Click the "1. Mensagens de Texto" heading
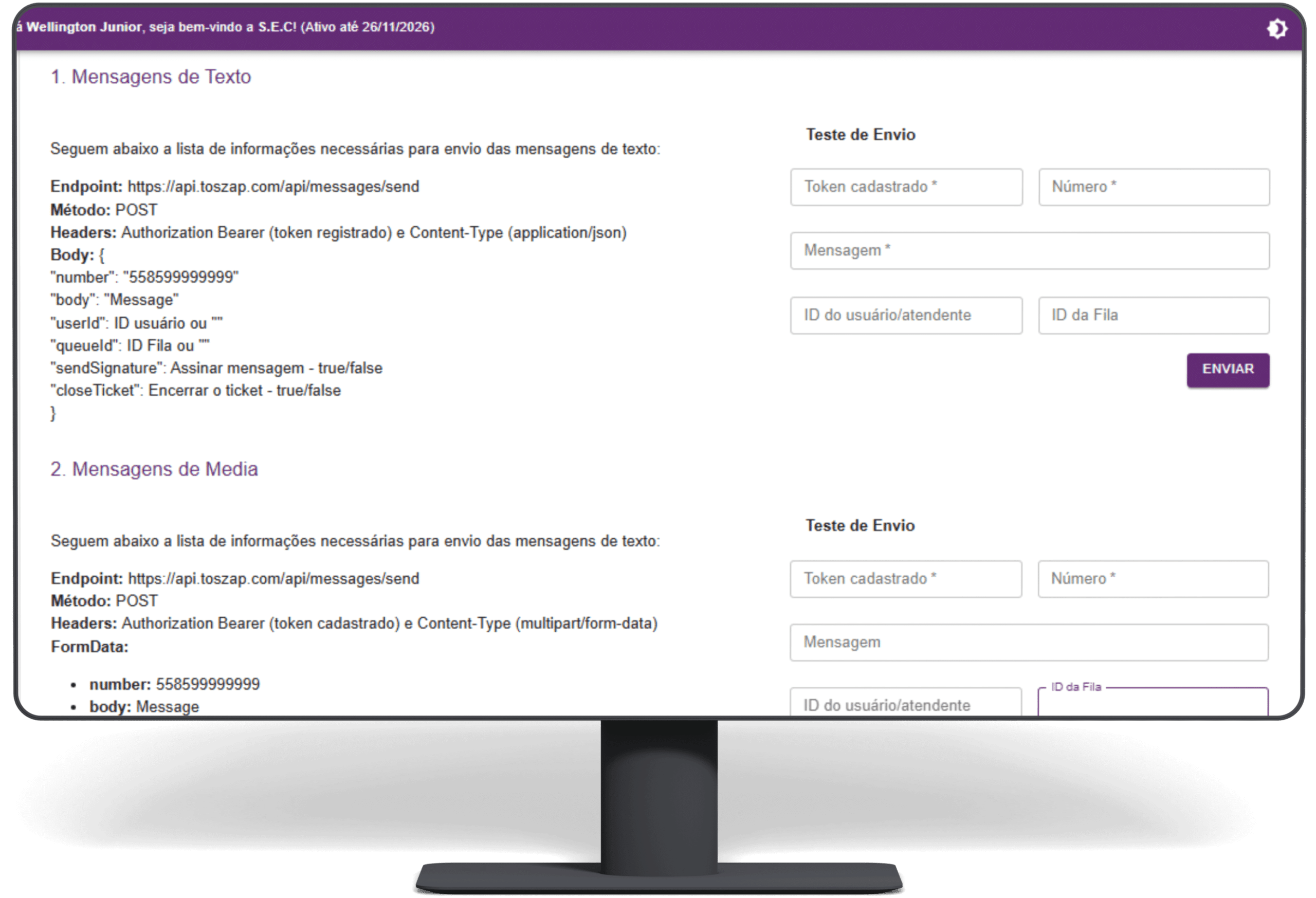The width and height of the screenshot is (1316, 898). click(x=151, y=77)
